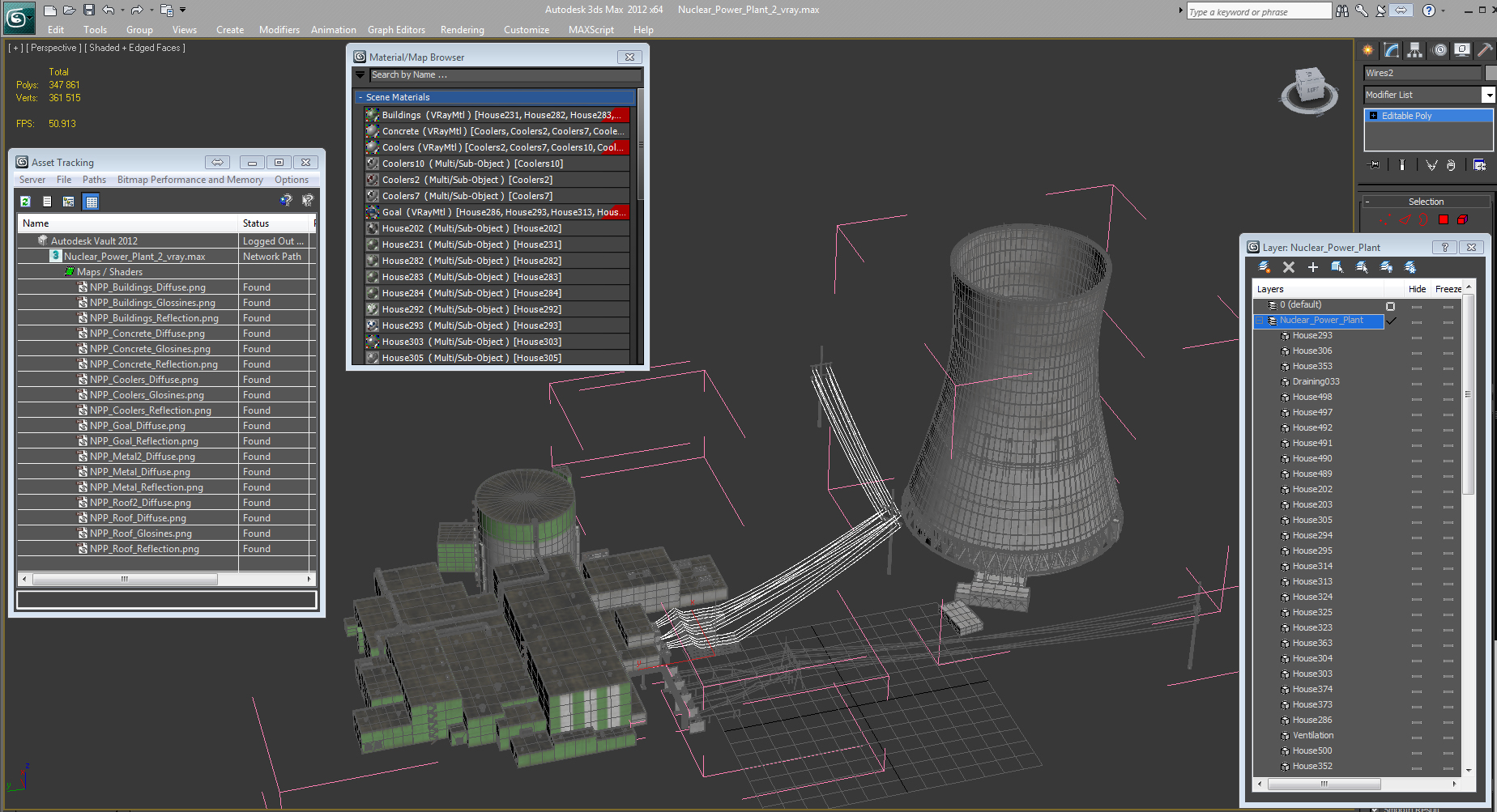Open Material/Map Browser options arrow
The width and height of the screenshot is (1497, 812).
coord(360,74)
